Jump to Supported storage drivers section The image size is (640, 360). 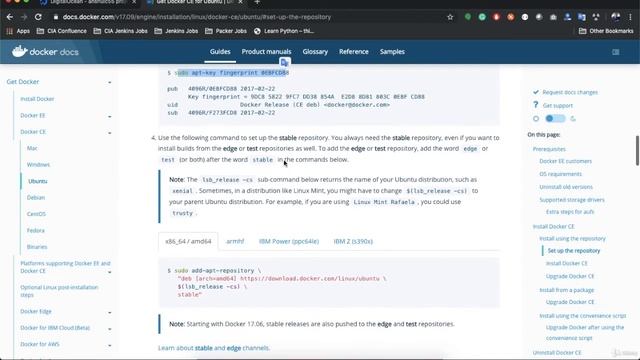tap(572, 200)
